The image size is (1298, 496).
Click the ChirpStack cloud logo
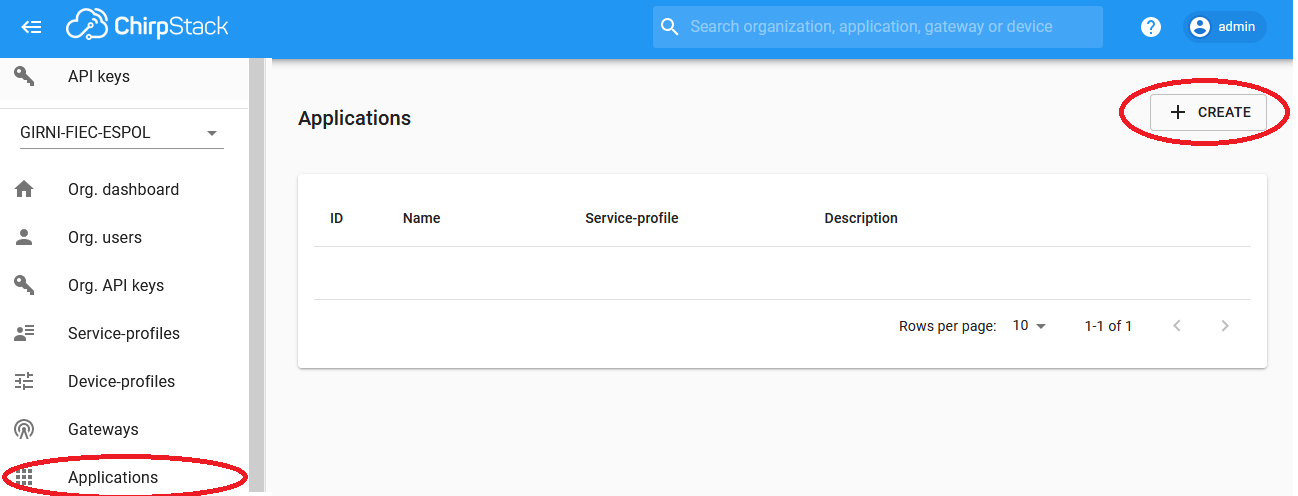87,27
